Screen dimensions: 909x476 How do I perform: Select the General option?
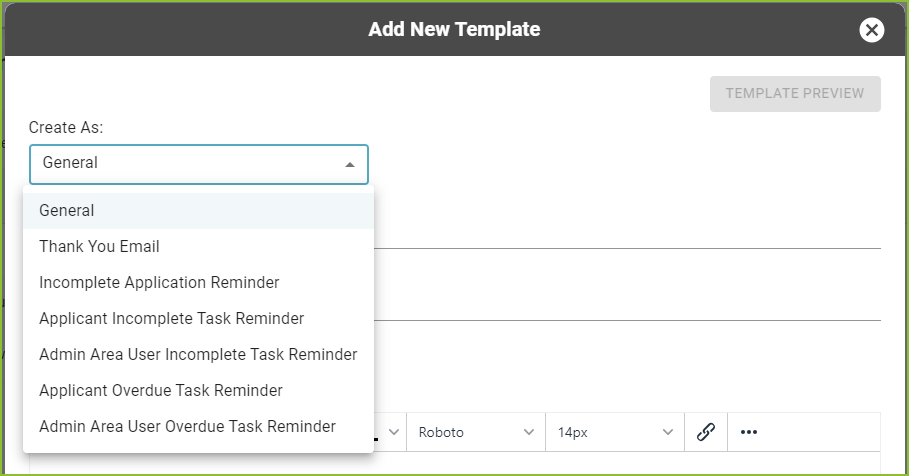(198, 210)
